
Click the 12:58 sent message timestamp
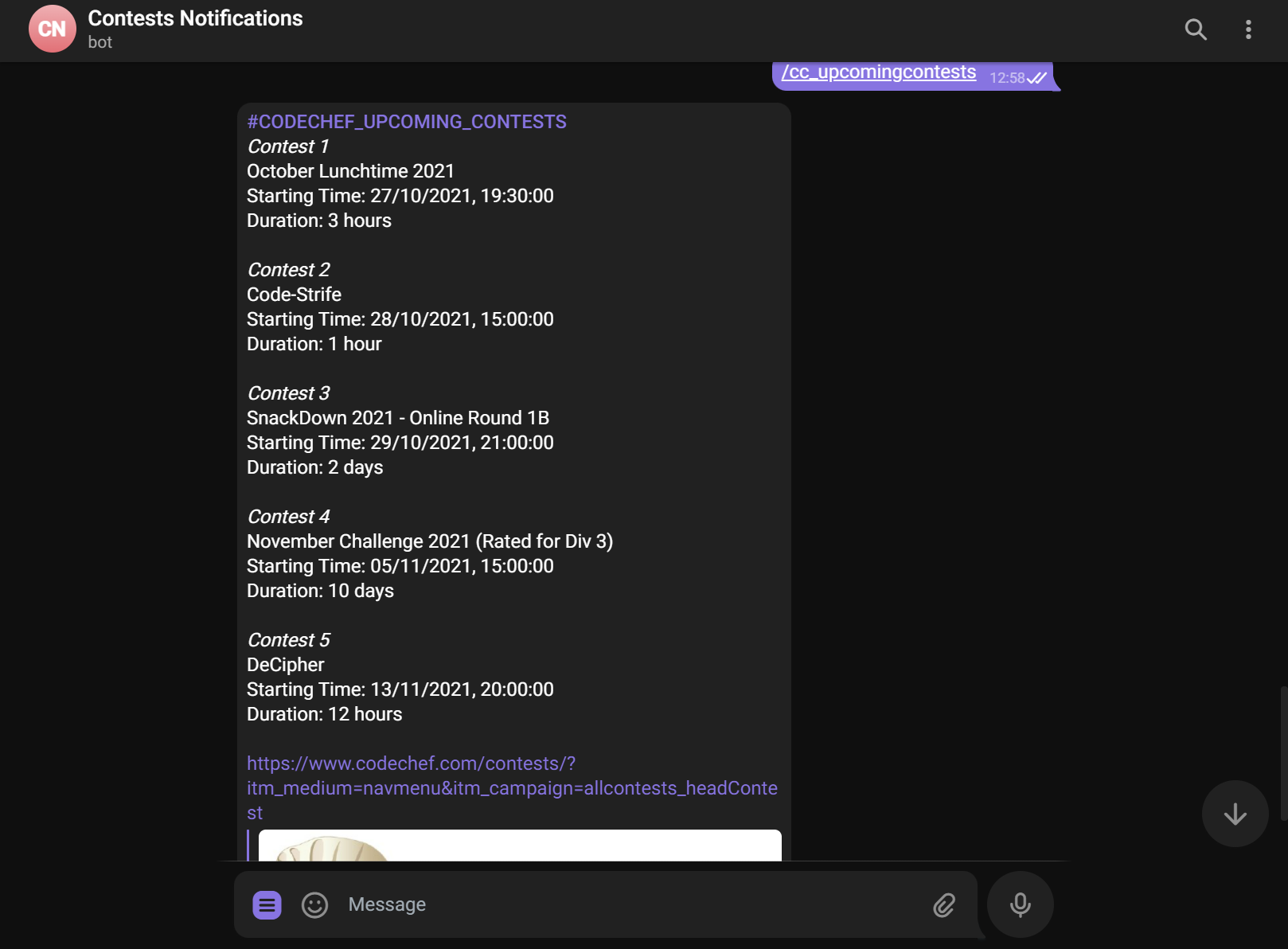[x=1007, y=78]
